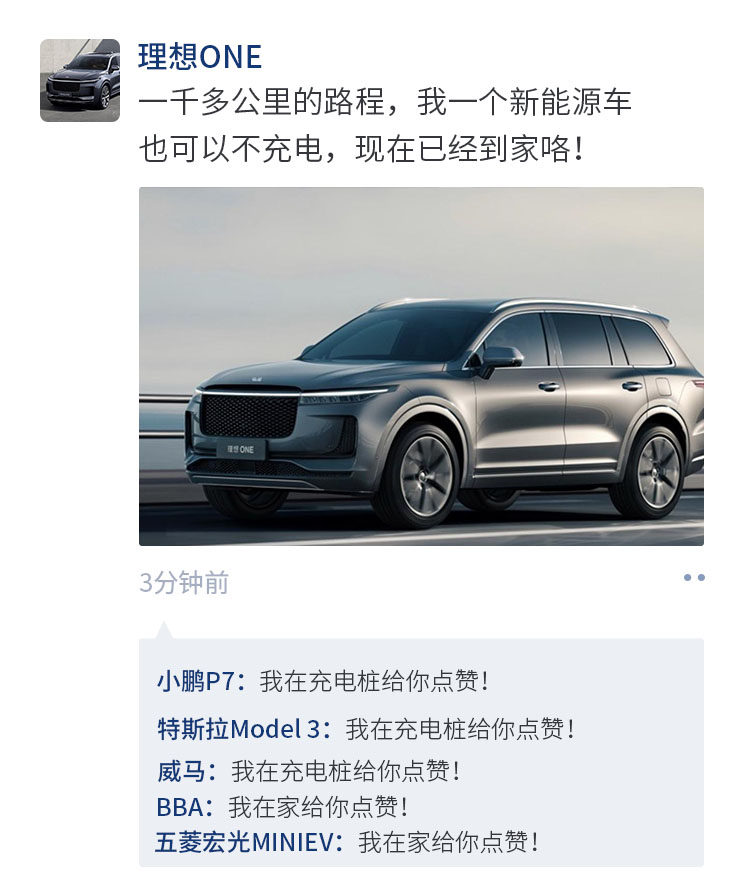Click the car's front grille in photo
This screenshot has width=750, height=886.
pos(249,416)
